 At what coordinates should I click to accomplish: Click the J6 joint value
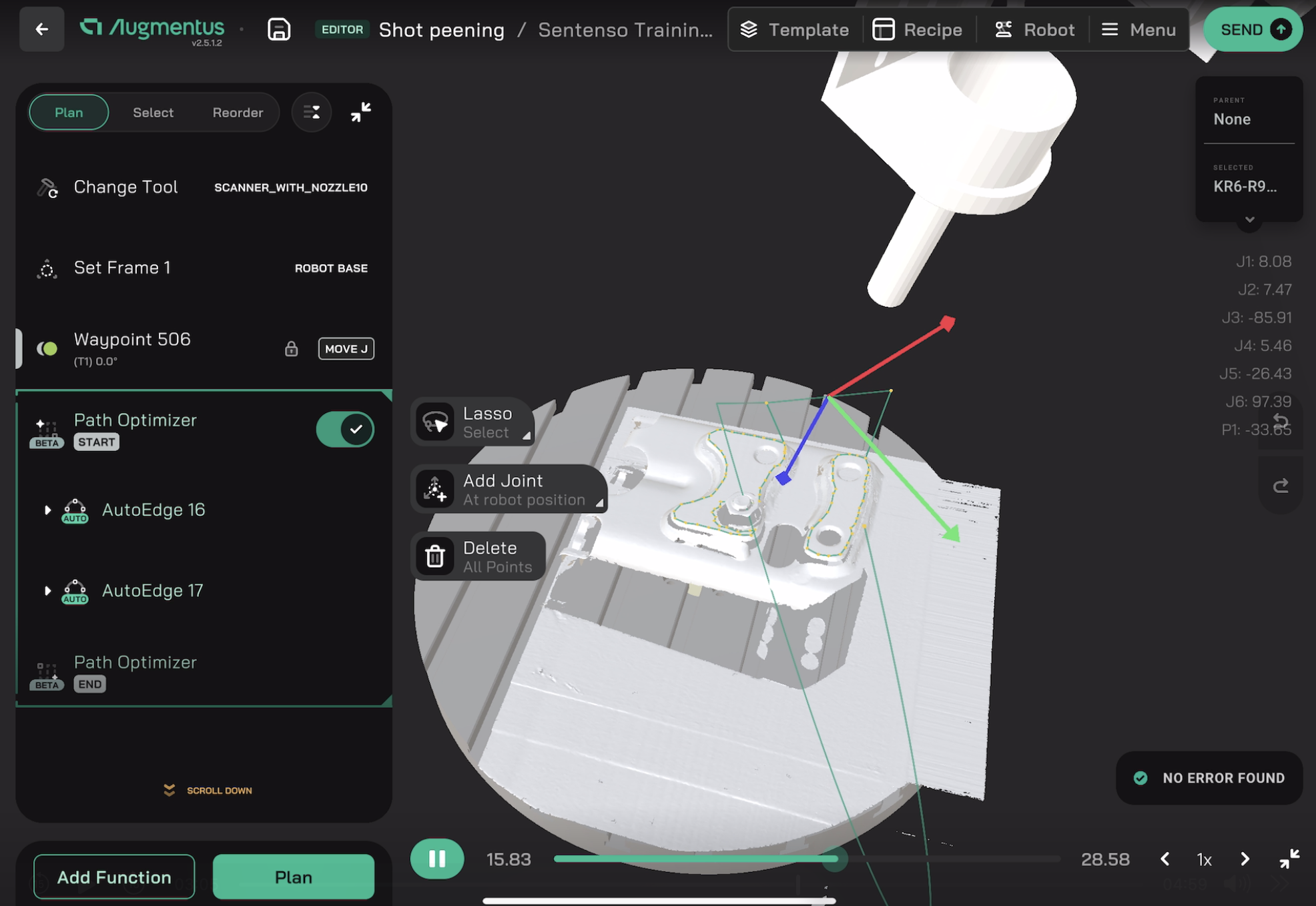[1258, 402]
